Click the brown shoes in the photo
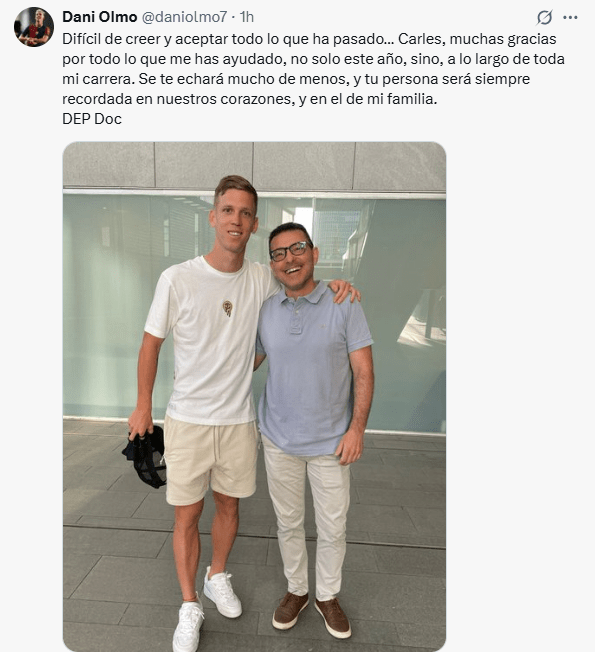 coord(311,616)
